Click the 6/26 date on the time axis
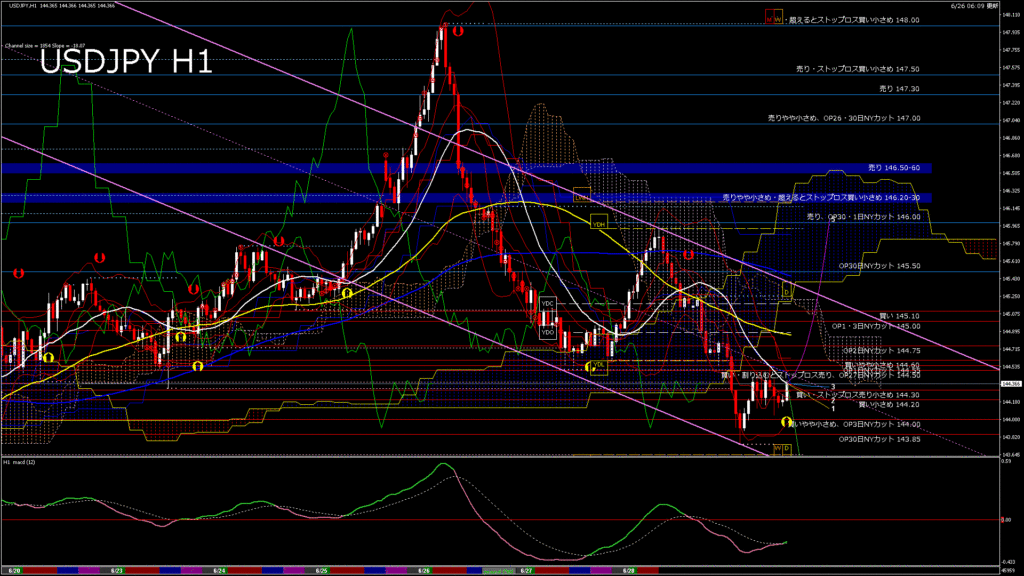 click(x=424, y=571)
